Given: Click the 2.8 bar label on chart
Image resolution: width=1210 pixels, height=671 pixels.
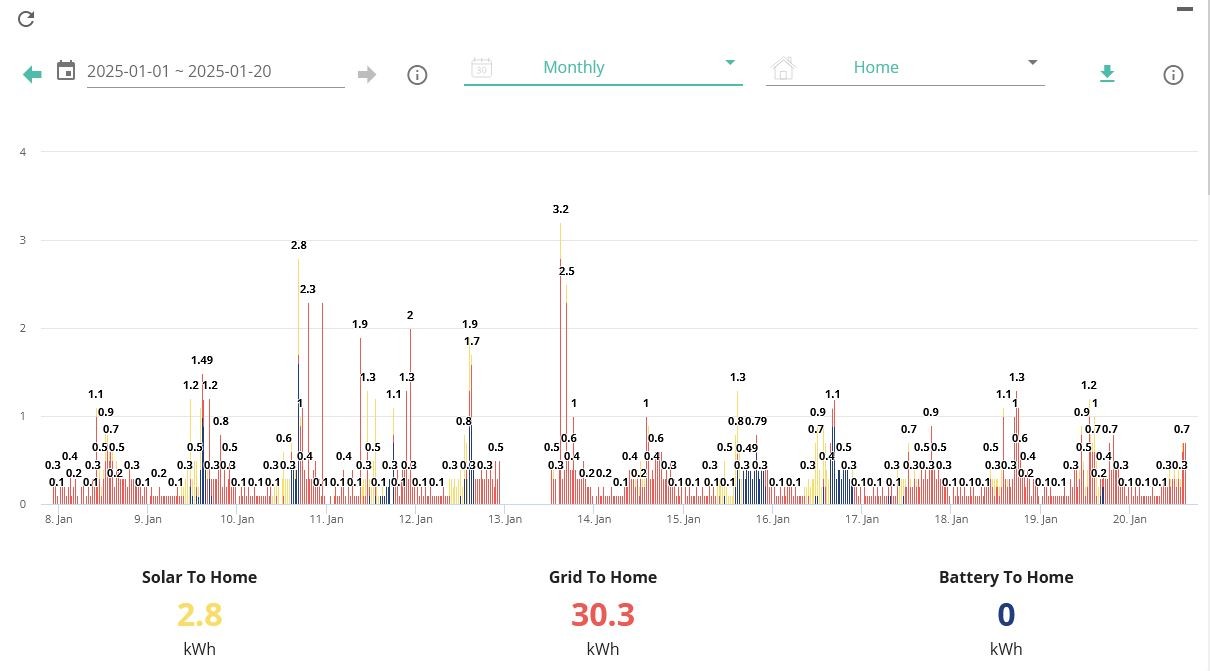Looking at the screenshot, I should 299,245.
